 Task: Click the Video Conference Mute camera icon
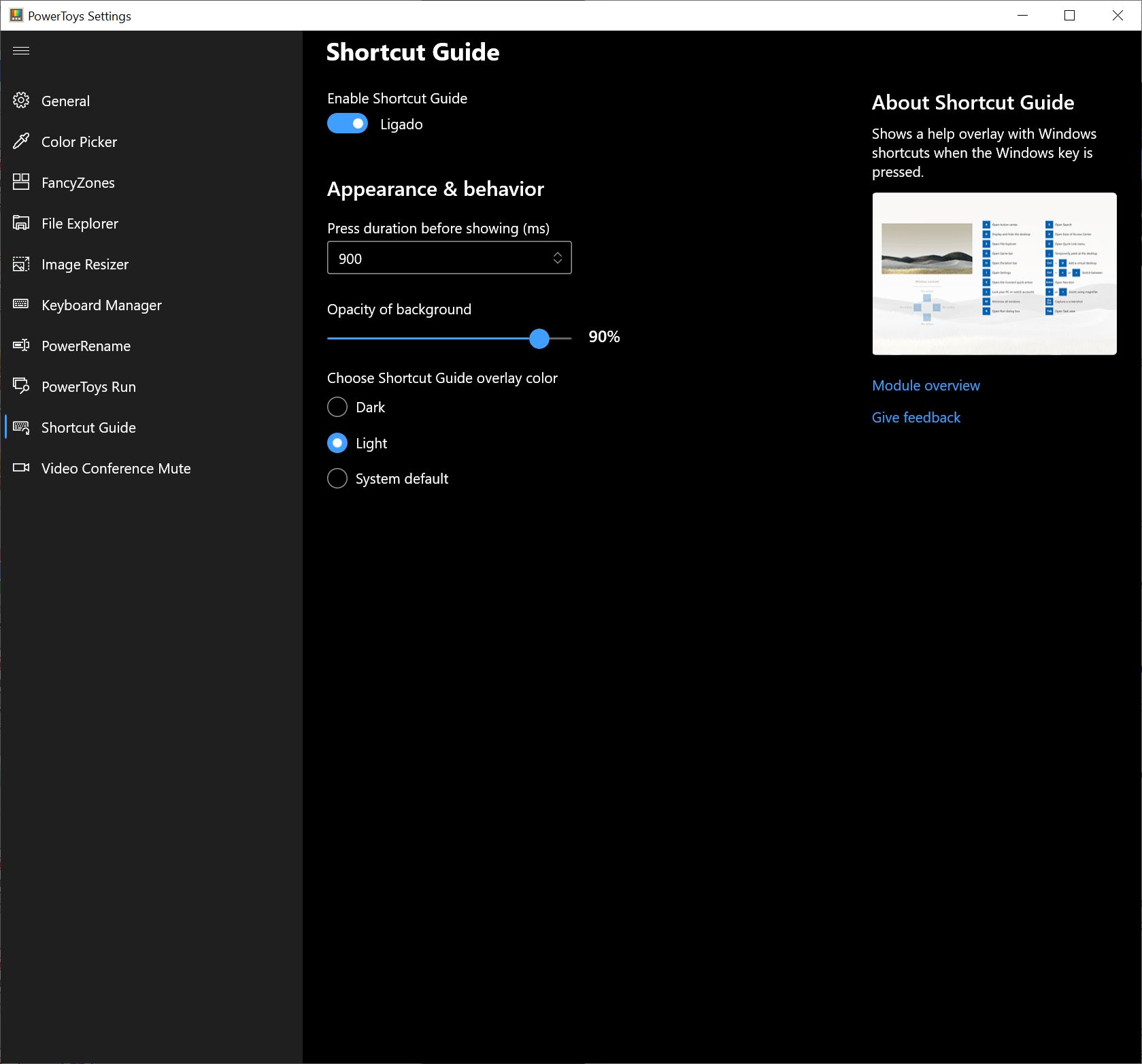click(21, 467)
